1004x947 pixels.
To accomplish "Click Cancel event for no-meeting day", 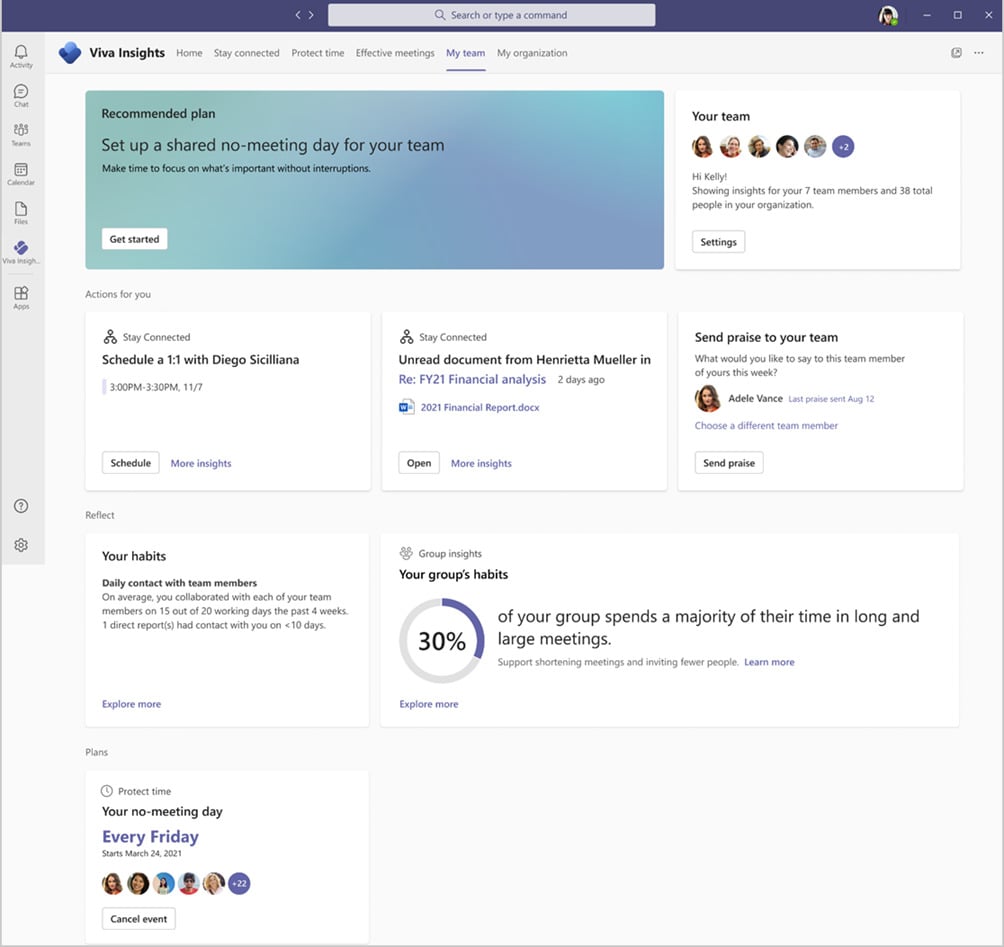I will pos(138,918).
